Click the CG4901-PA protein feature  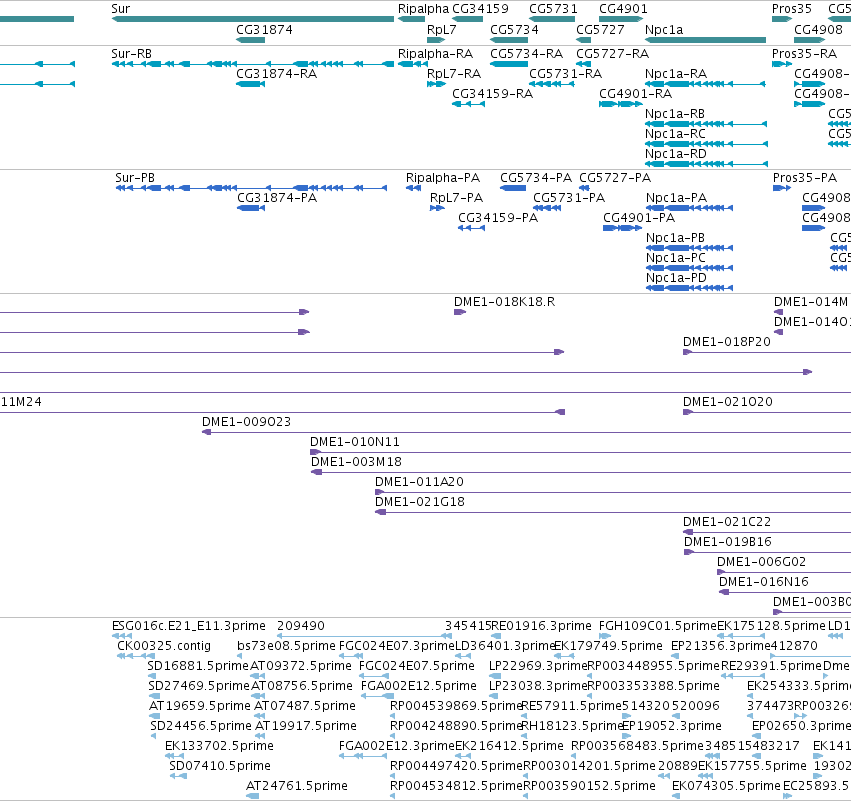(623, 228)
